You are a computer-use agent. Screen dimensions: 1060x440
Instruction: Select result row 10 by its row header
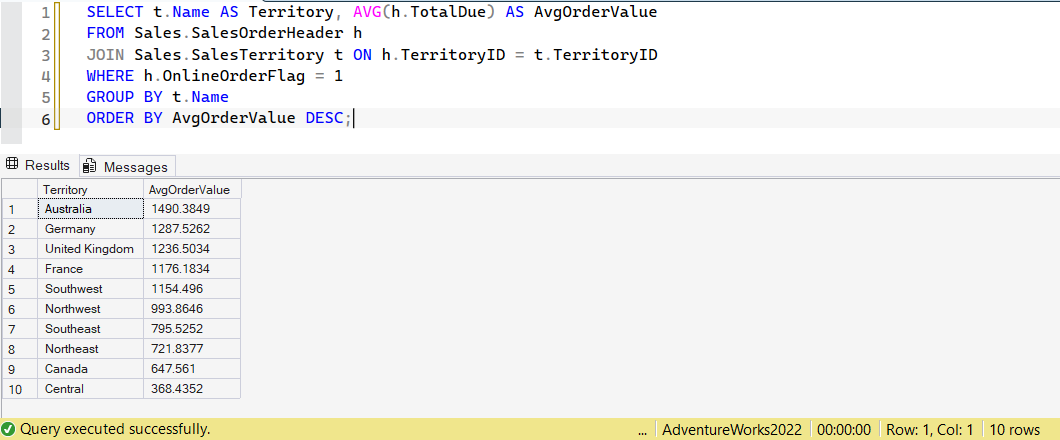point(20,389)
